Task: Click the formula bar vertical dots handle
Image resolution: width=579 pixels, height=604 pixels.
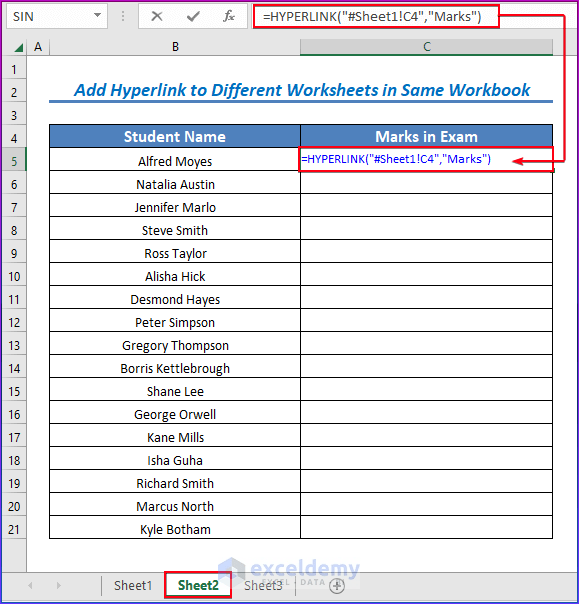Action: click(x=123, y=16)
